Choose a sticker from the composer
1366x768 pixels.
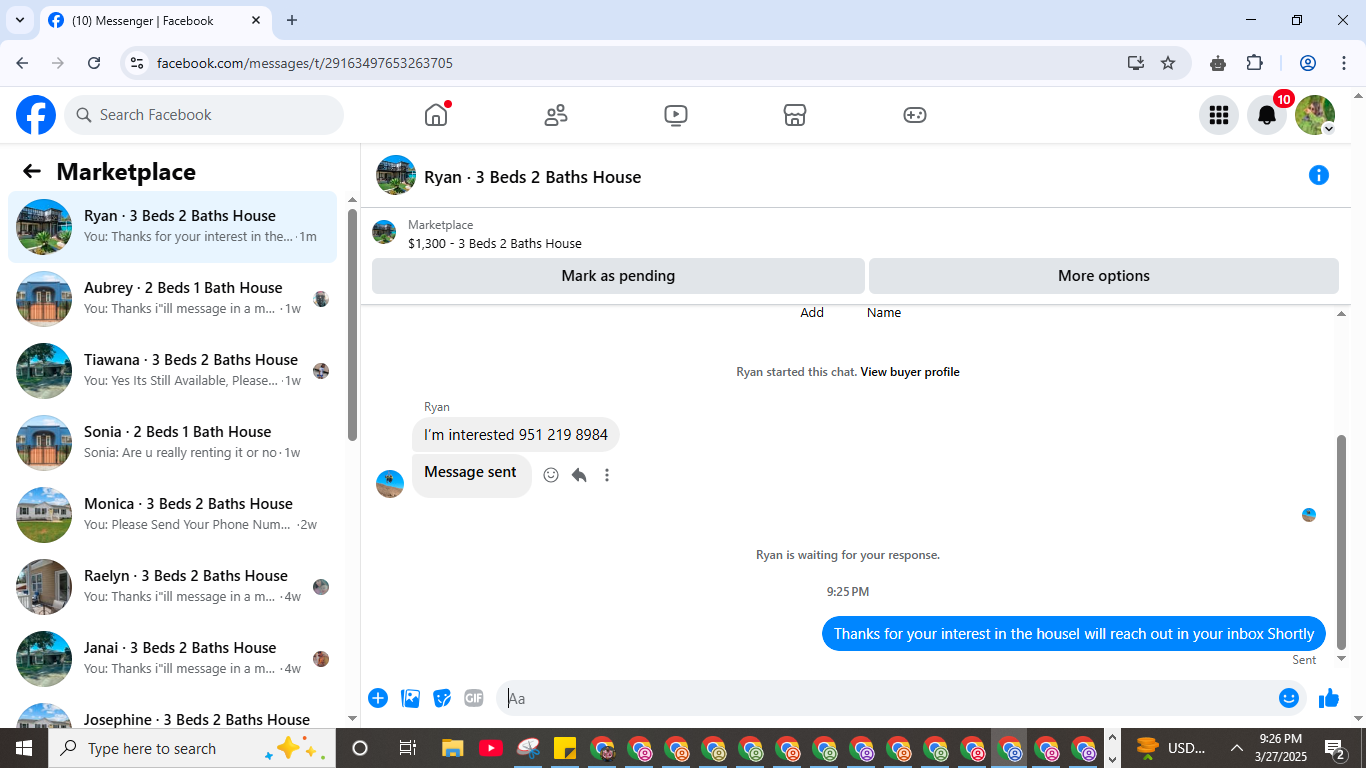442,698
